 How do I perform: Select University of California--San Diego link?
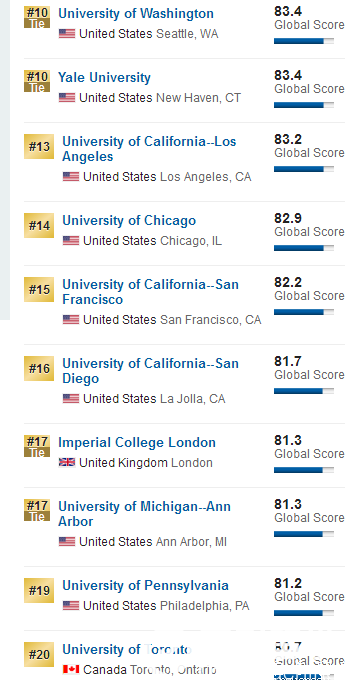(x=151, y=371)
